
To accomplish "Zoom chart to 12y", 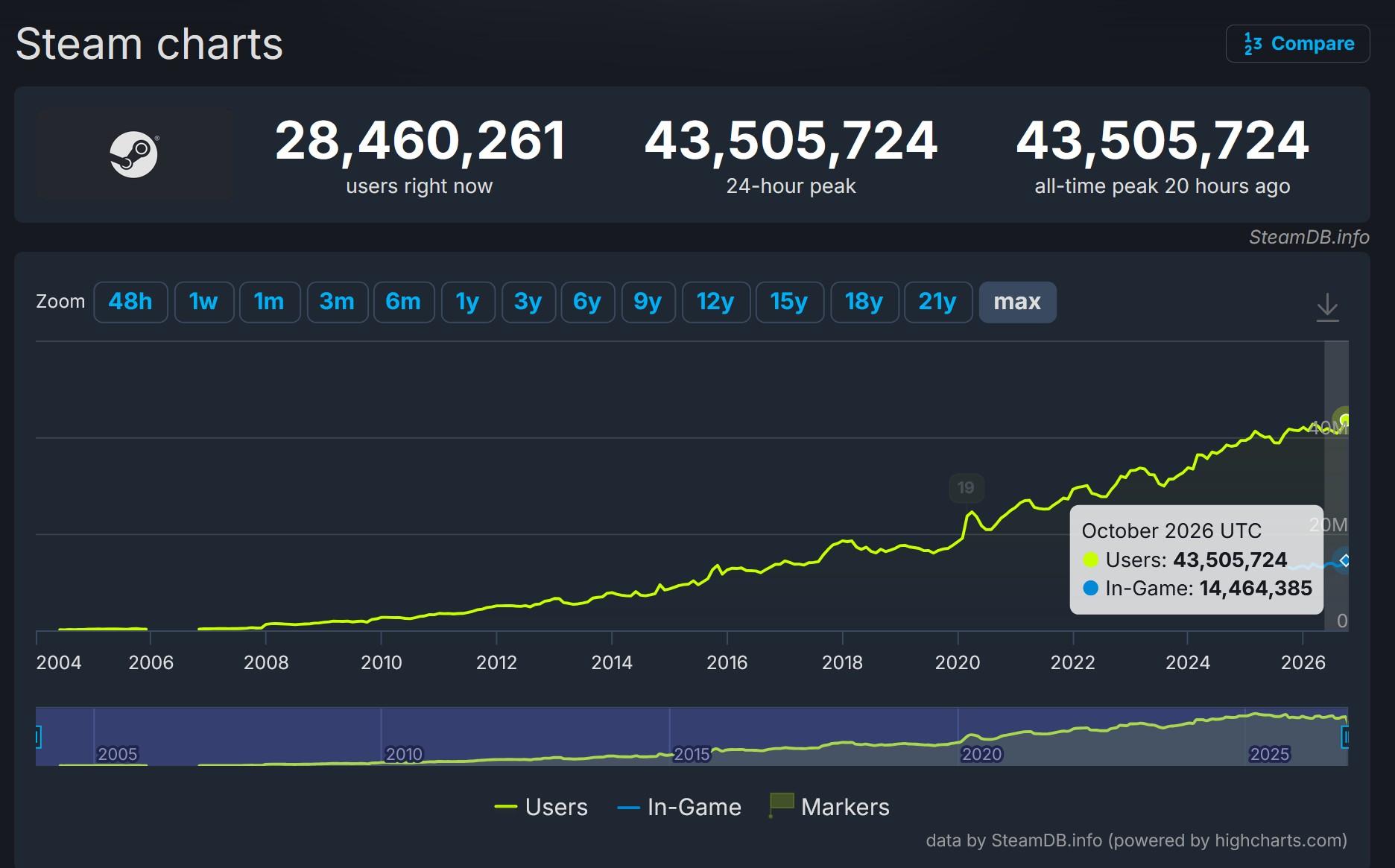I will point(715,302).
